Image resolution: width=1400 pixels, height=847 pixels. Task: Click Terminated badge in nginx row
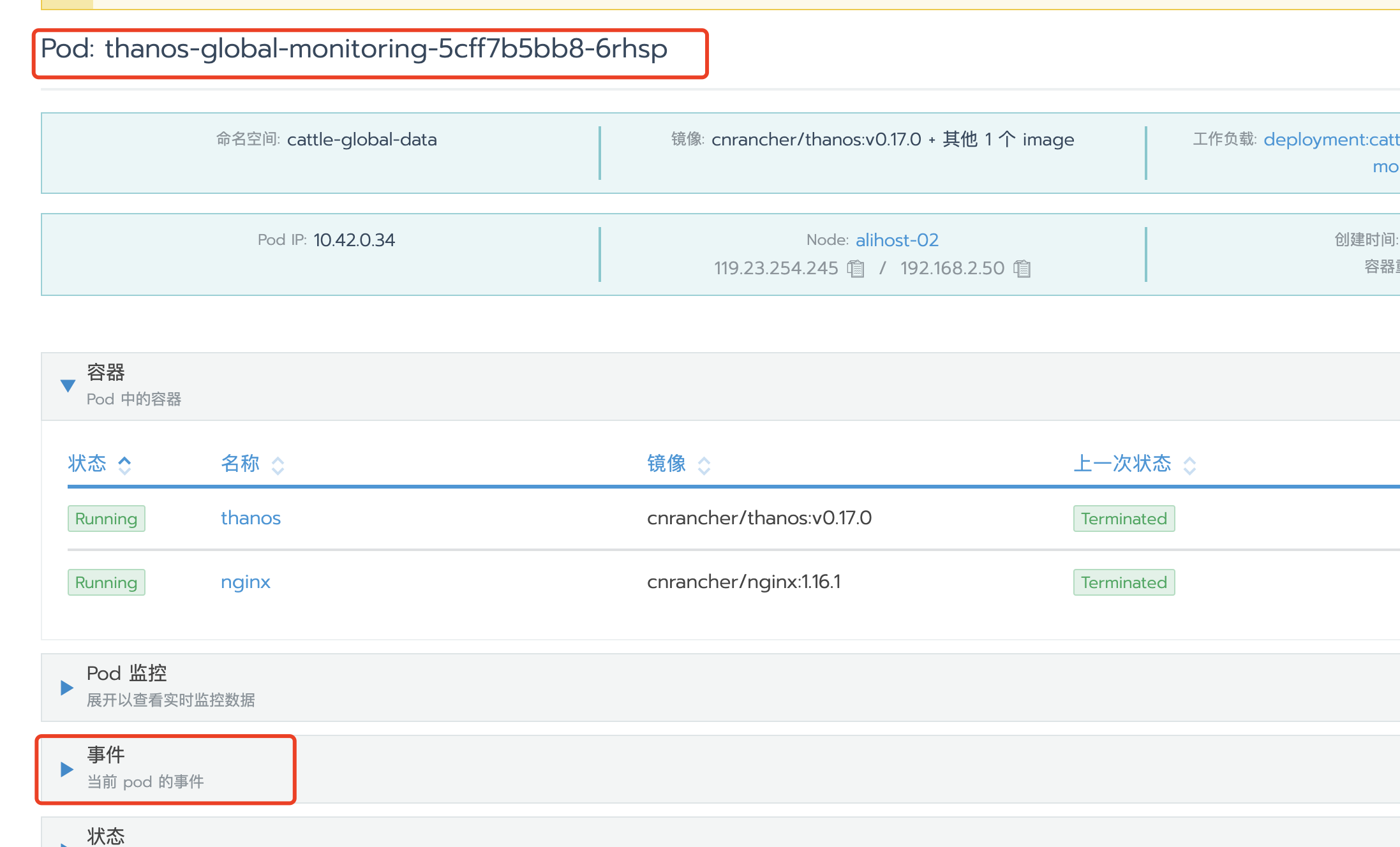click(x=1123, y=582)
